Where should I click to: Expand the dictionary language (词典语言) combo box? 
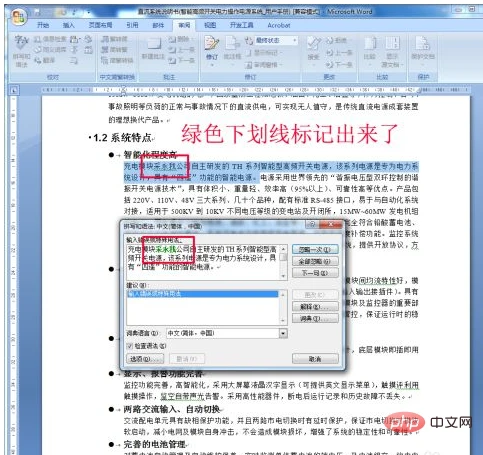click(283, 333)
